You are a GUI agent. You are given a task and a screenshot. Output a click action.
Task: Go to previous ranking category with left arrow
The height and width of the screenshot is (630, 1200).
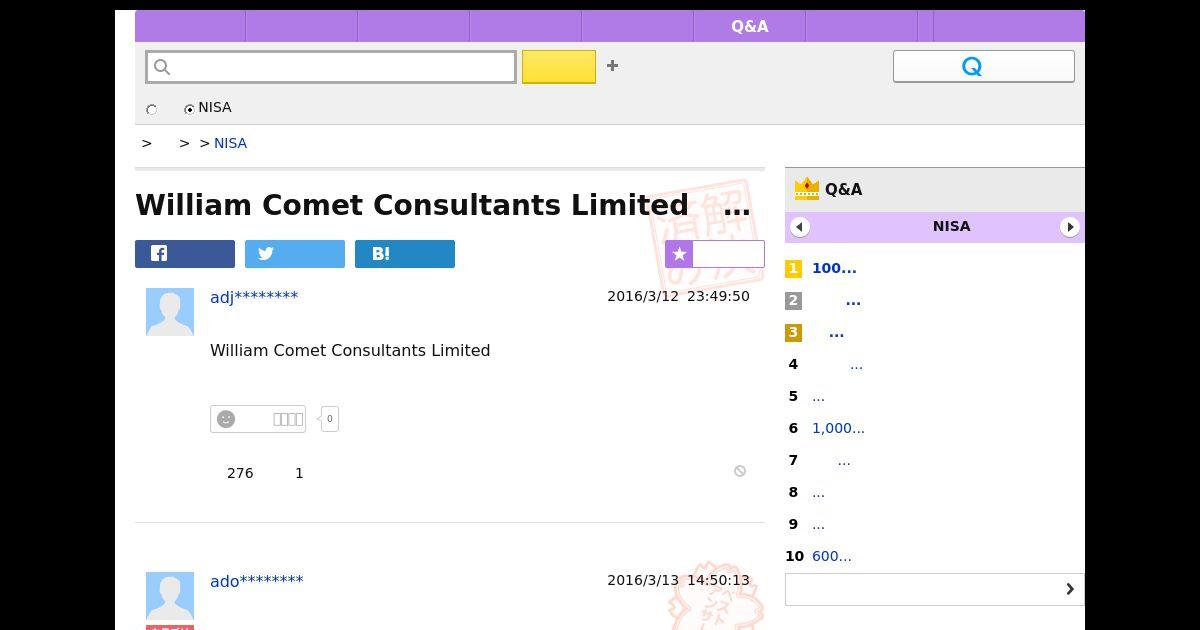799,227
